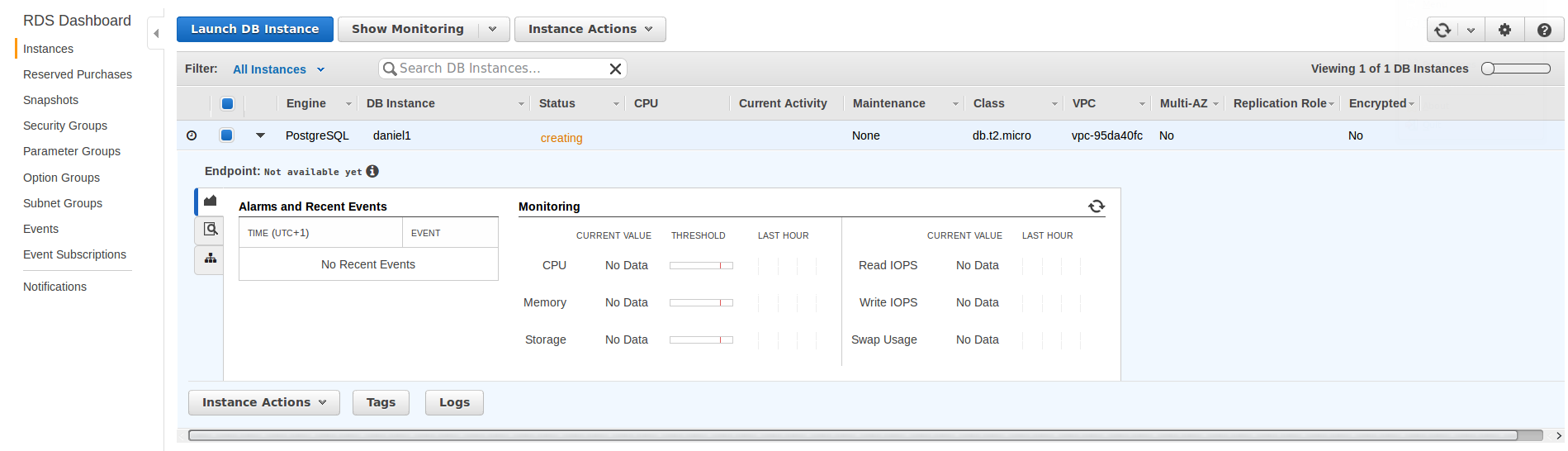The image size is (1568, 451).
Task: Open Parameter Groups in sidebar
Action: coord(72,151)
